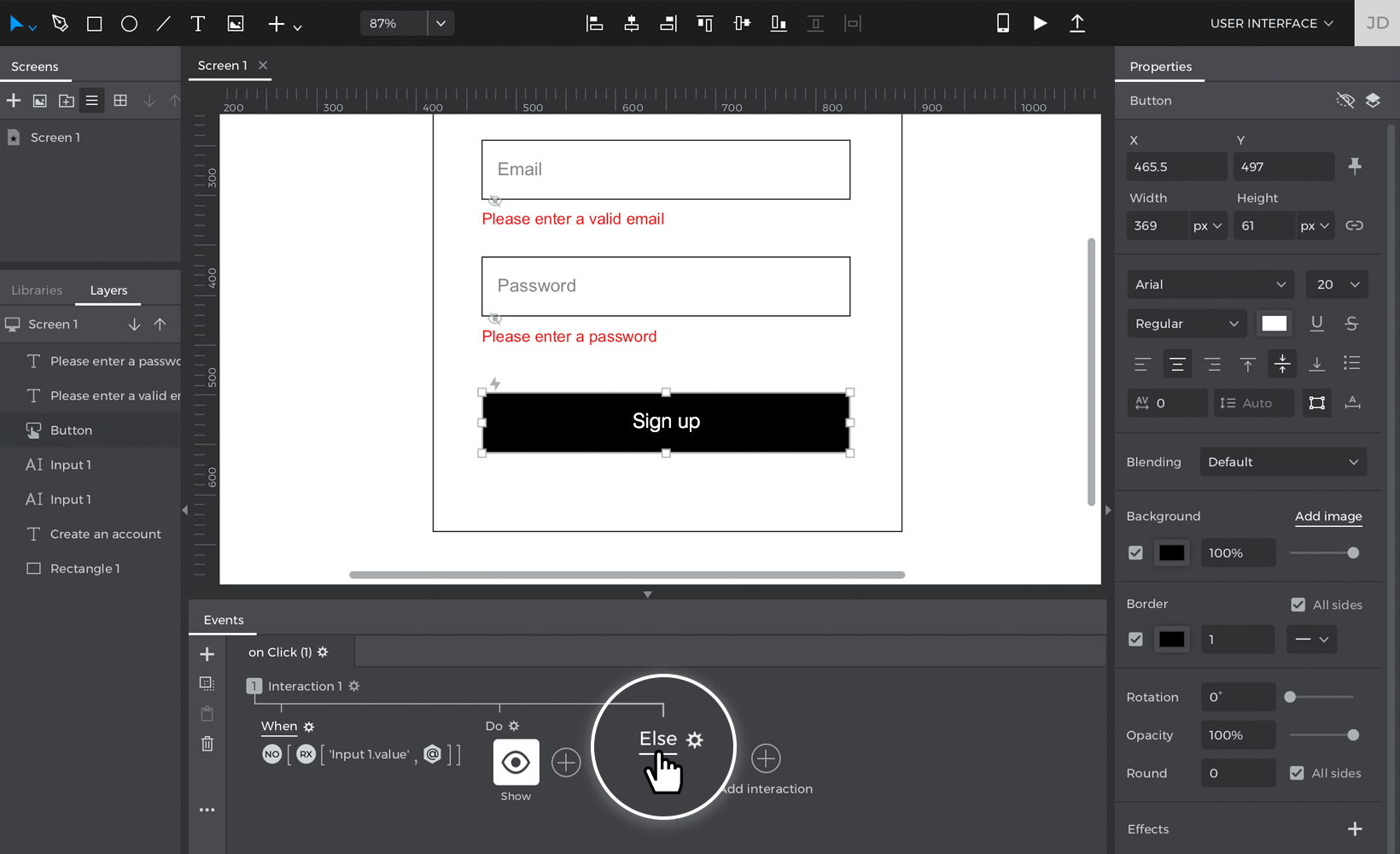Open the zoom level dropdown

pos(440,23)
